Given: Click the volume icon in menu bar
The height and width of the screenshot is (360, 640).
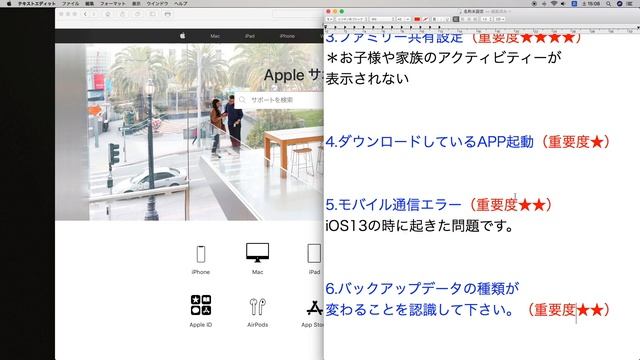Looking at the screenshot, I should [x=563, y=3].
